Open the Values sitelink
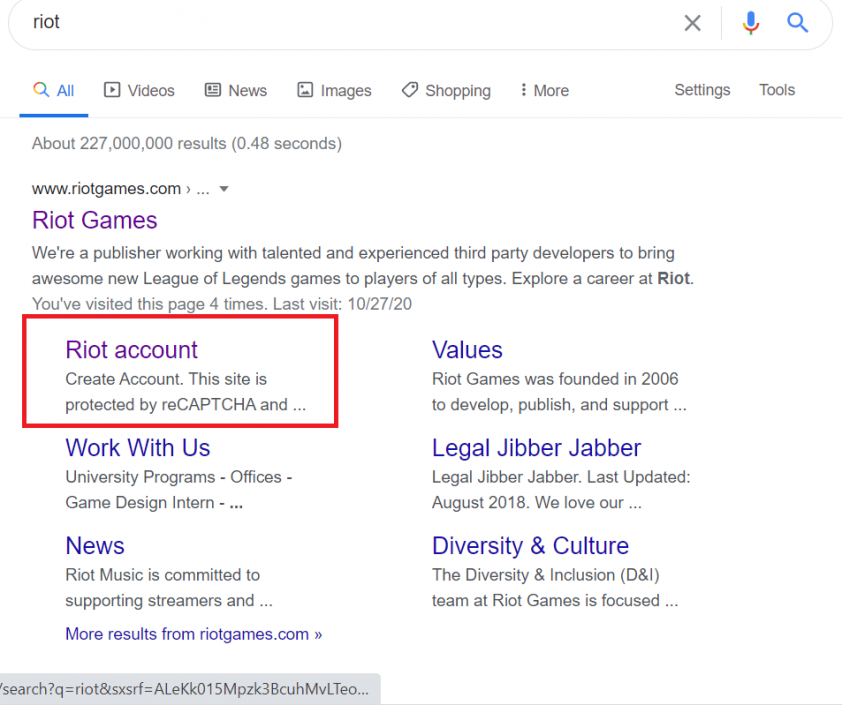842x705 pixels. click(x=467, y=350)
